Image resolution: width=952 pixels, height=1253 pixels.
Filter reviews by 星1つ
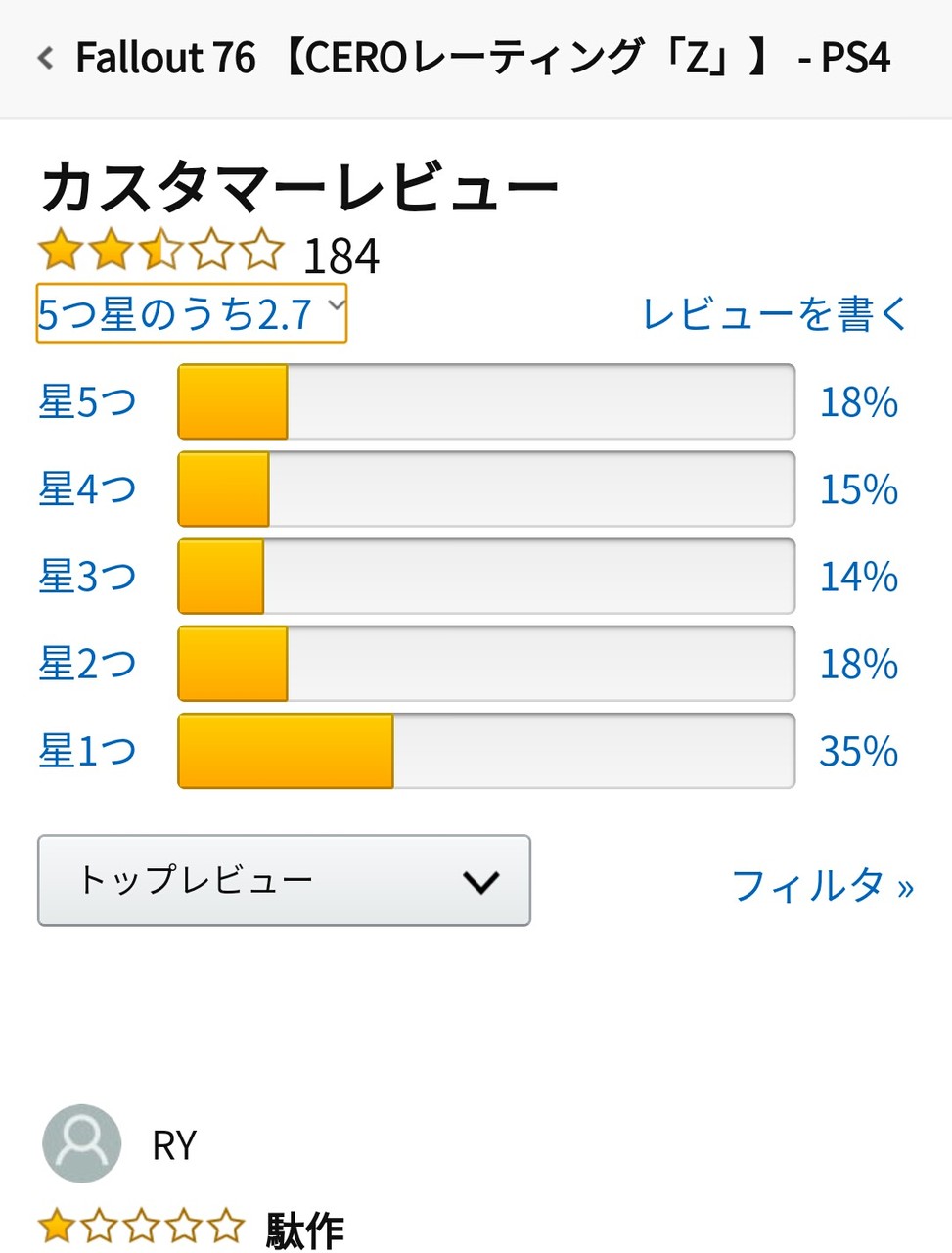(87, 751)
